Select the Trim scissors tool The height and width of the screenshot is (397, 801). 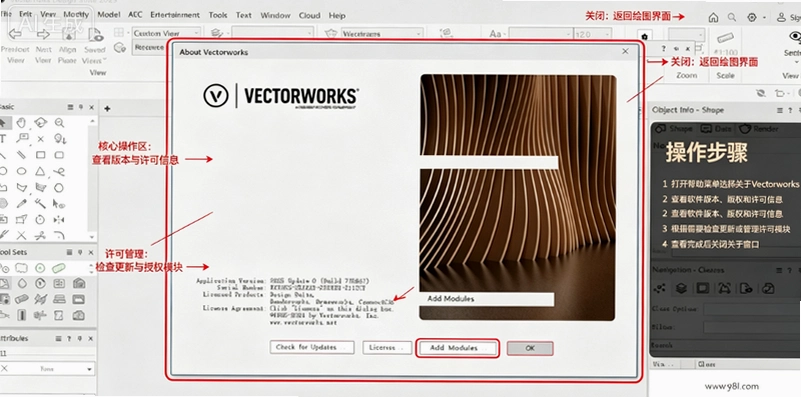pos(40,236)
